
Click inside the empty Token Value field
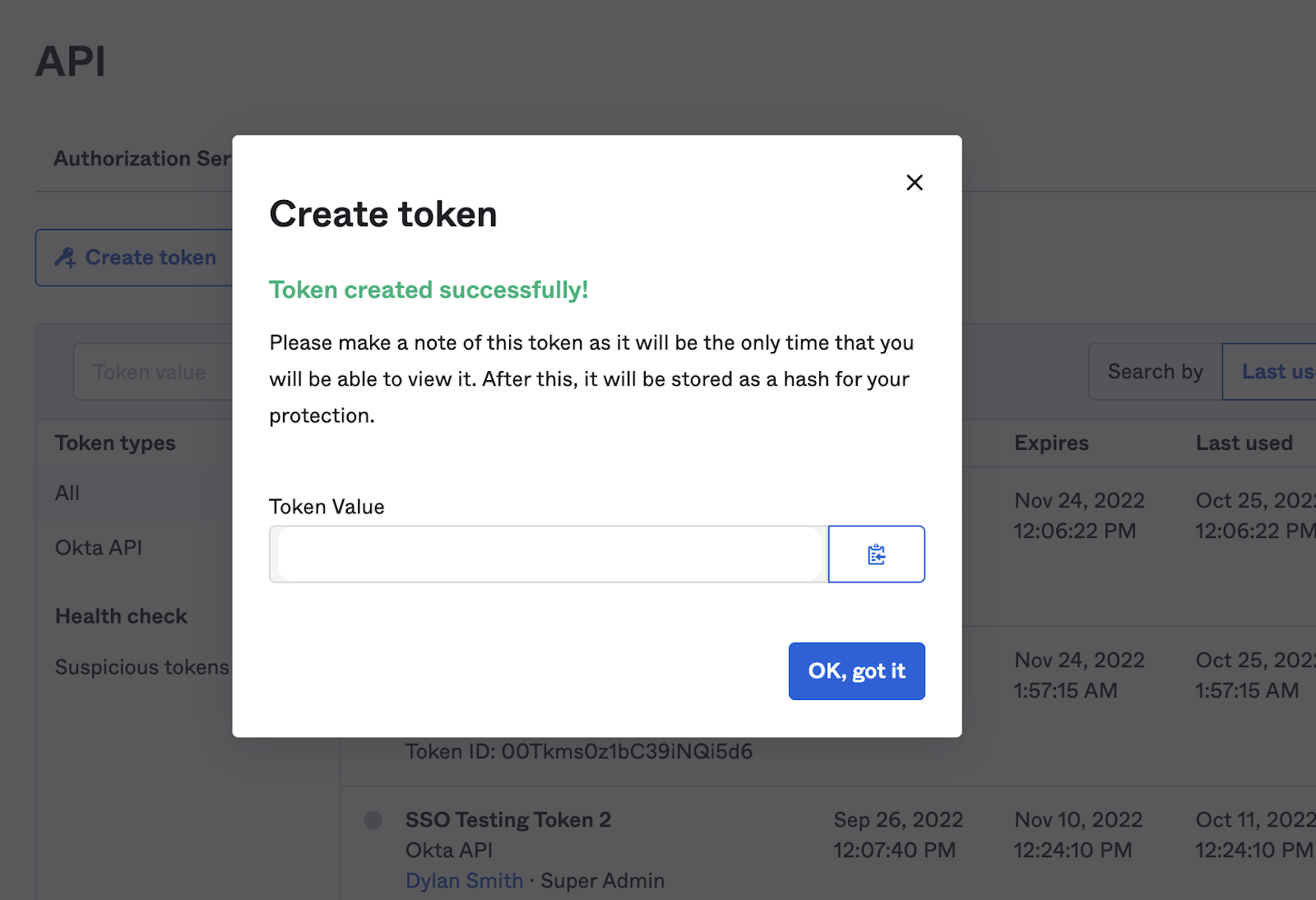click(547, 554)
